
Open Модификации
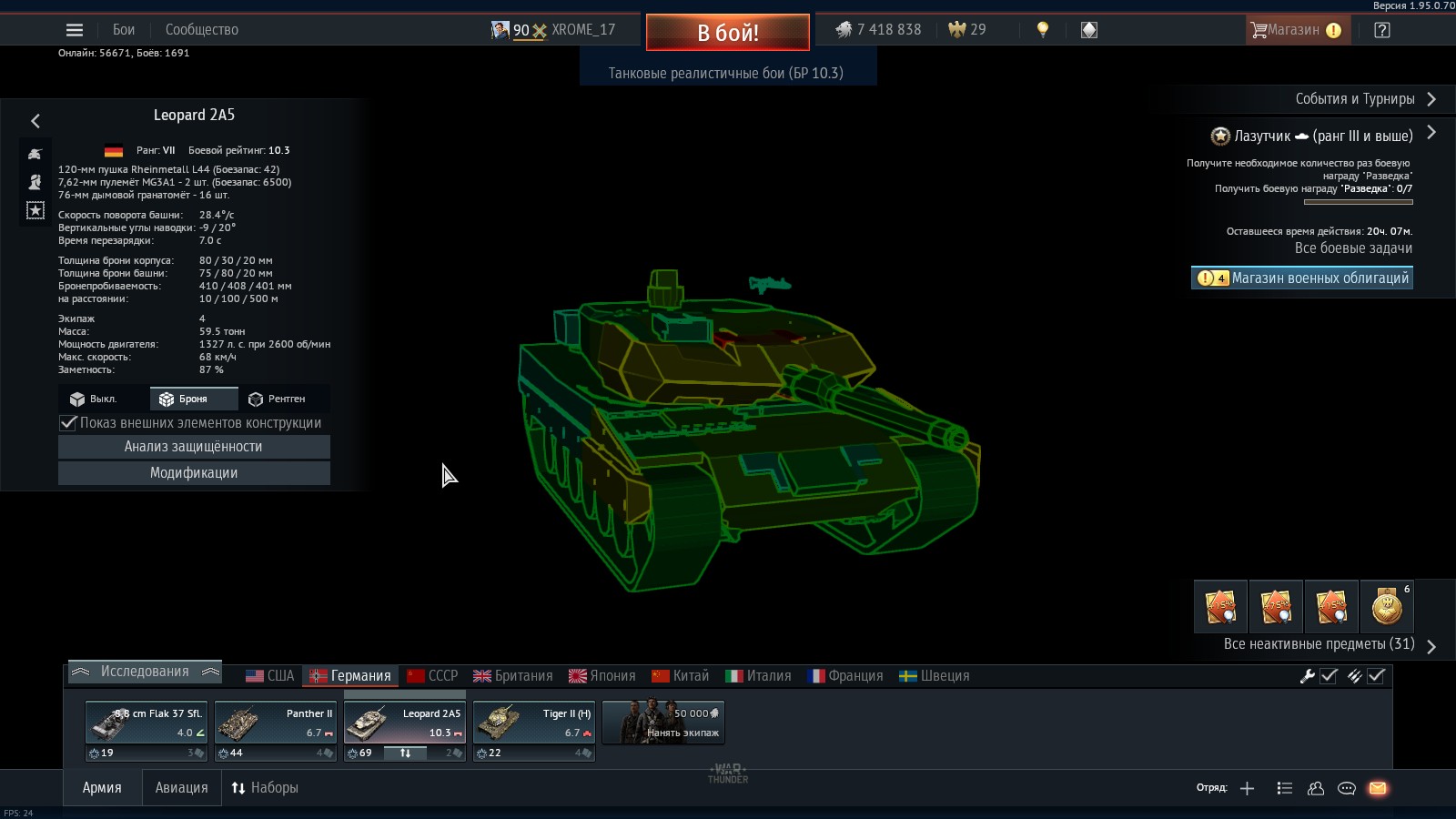point(194,473)
